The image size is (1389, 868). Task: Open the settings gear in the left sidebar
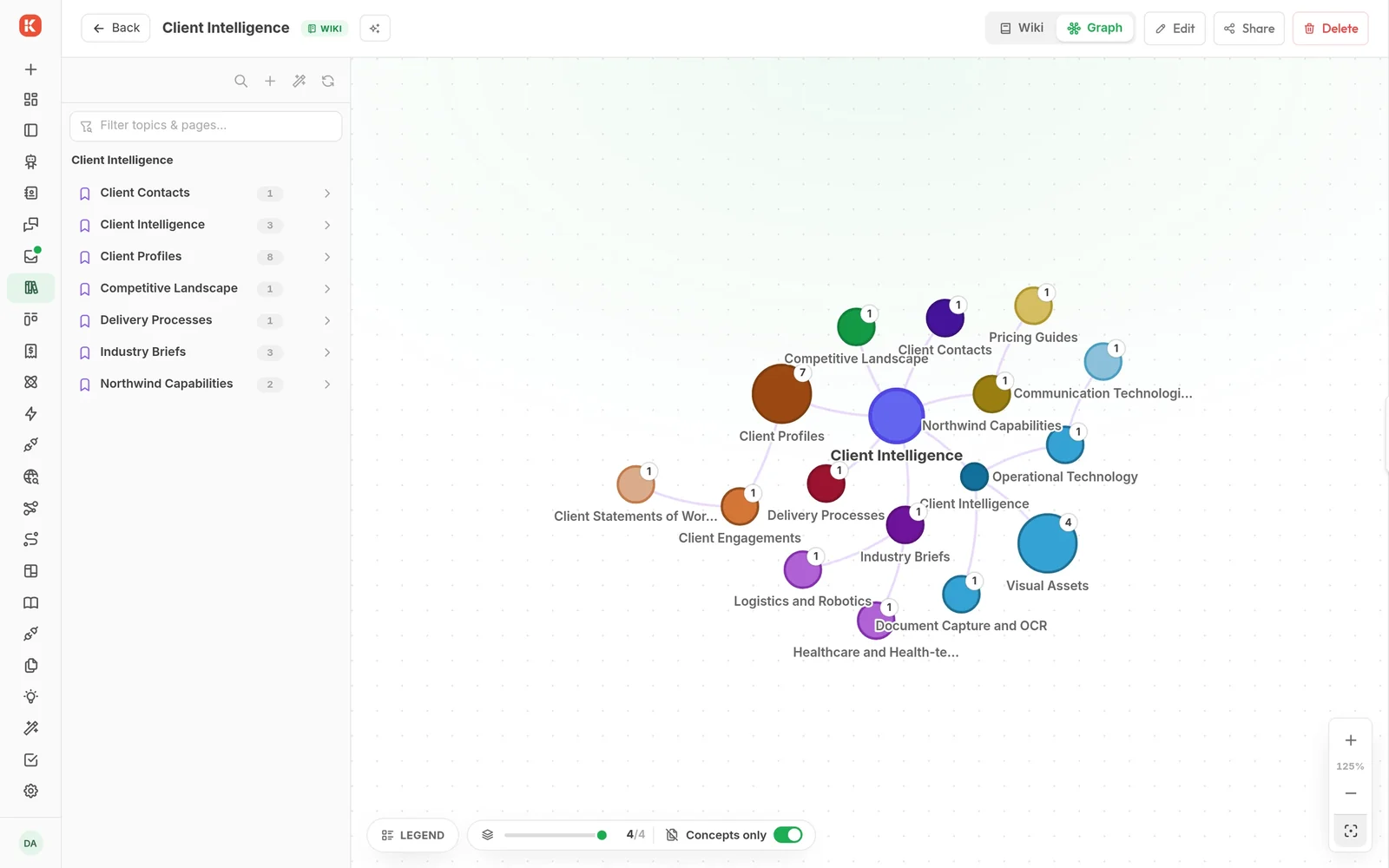point(30,791)
